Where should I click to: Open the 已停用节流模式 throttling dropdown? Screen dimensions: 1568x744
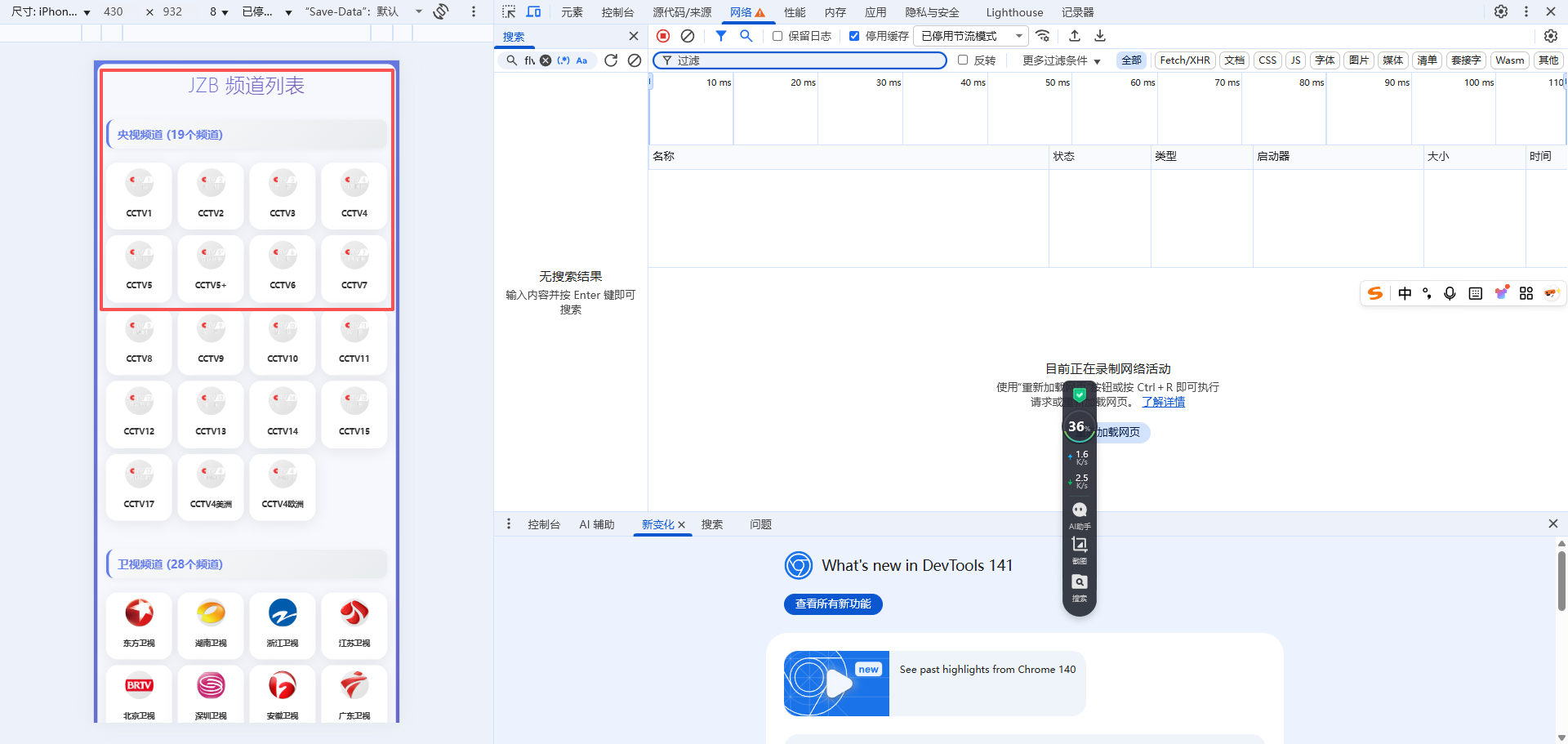click(x=970, y=36)
